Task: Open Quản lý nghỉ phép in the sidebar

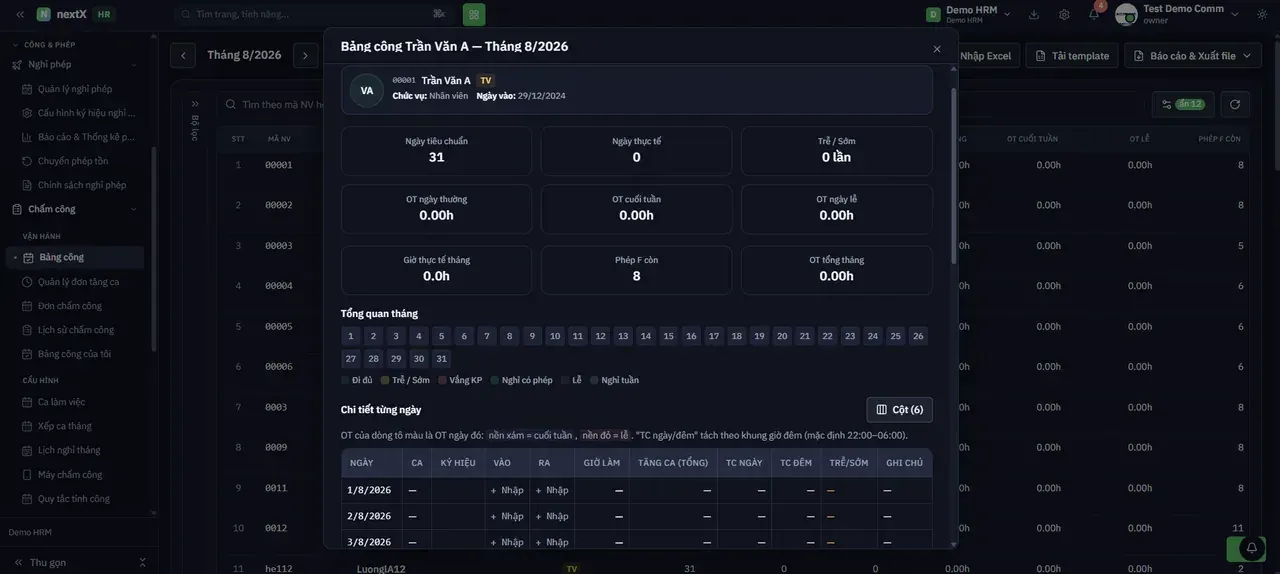Action: pyautogui.click(x=75, y=89)
